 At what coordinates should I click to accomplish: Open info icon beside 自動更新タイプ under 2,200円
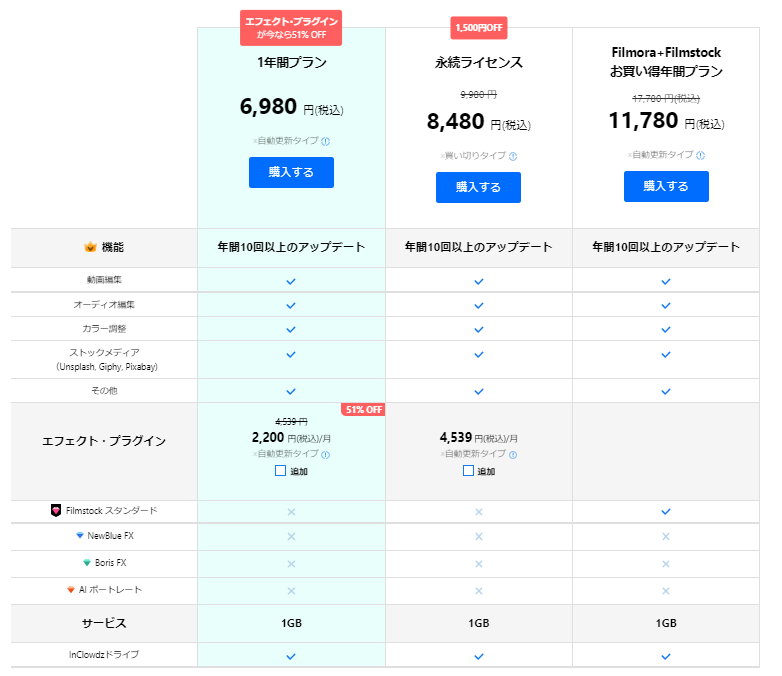click(x=326, y=454)
